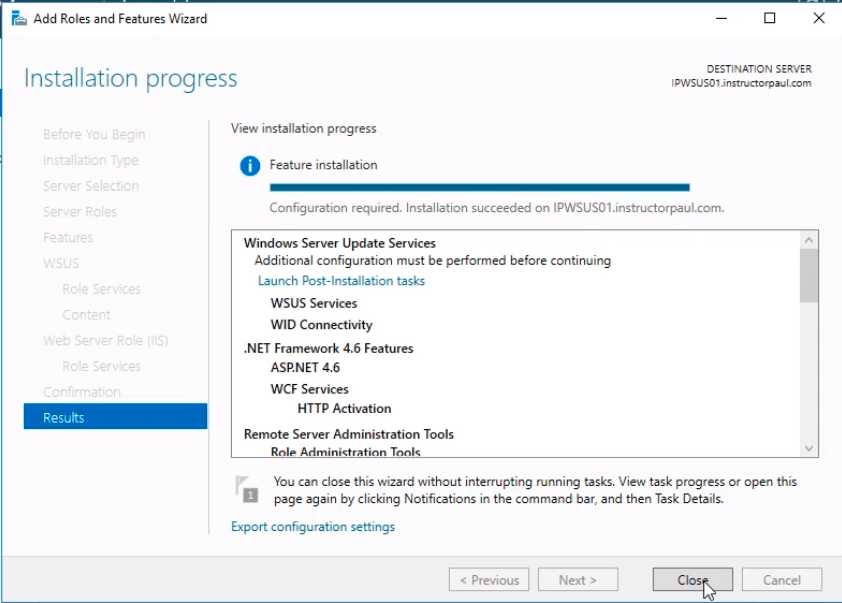842x603 pixels.
Task: Click Remote Server Administration Tools entry
Action: click(x=349, y=434)
